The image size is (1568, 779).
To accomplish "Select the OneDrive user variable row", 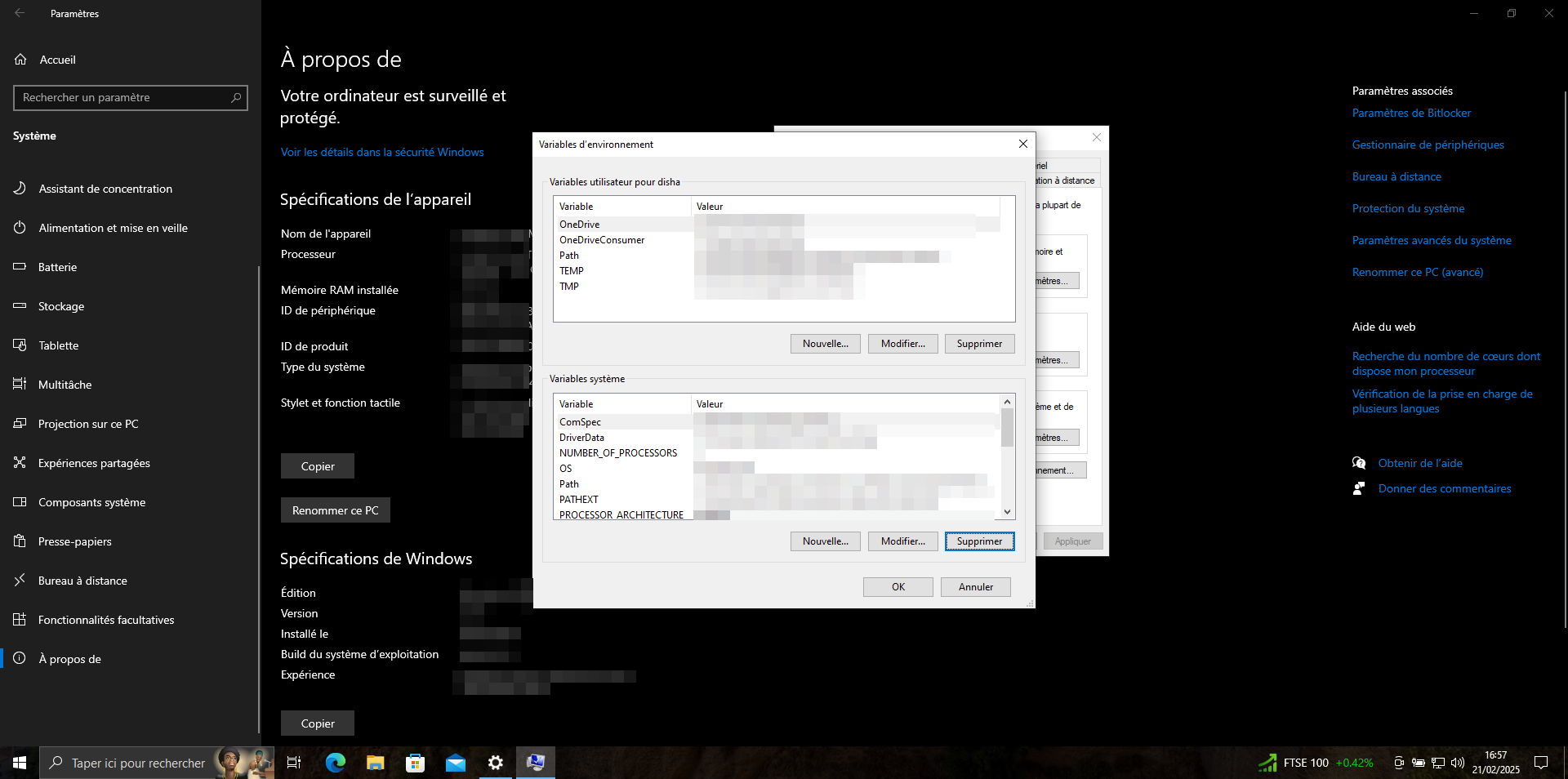I will click(777, 225).
